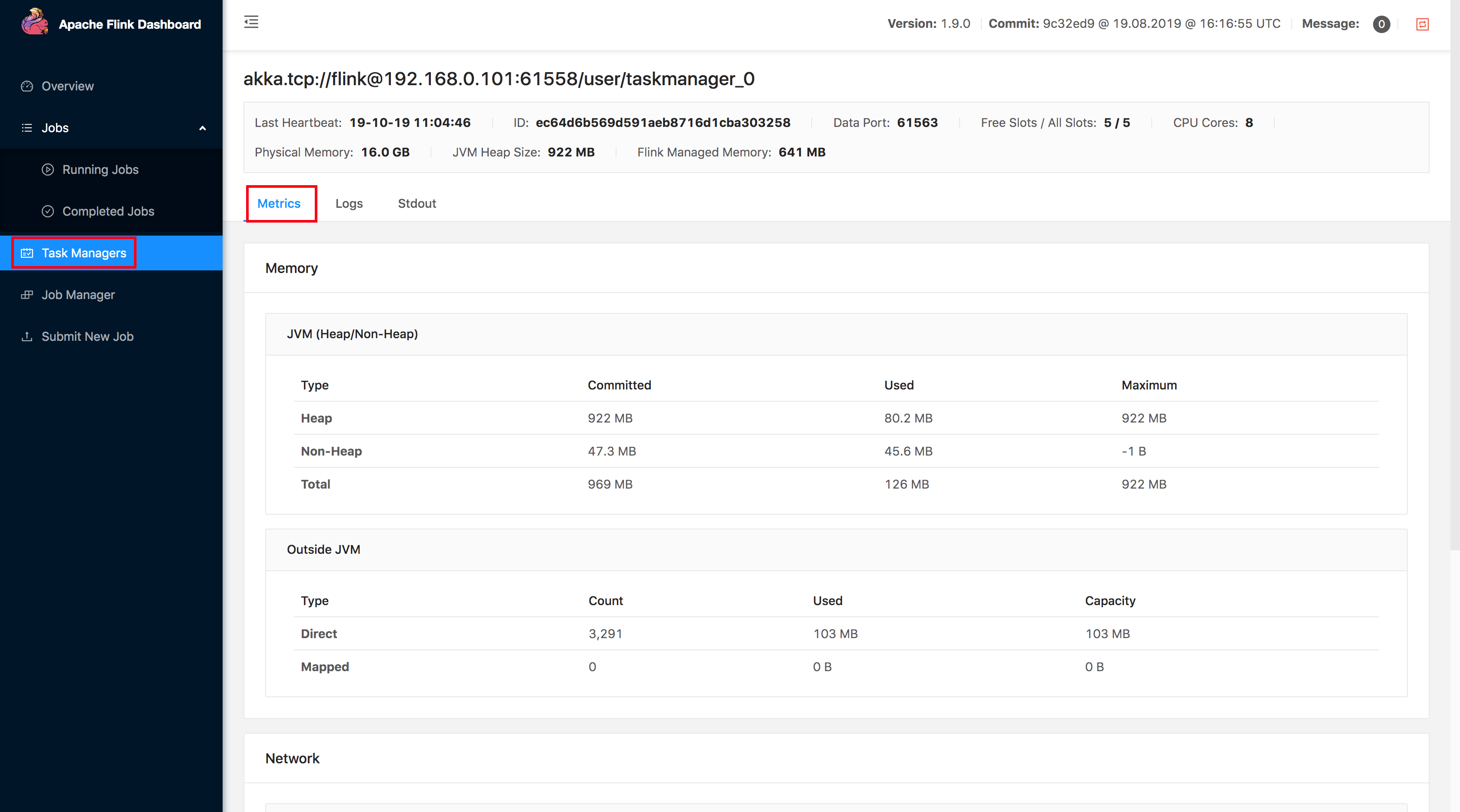Click the Completed Jobs check icon

[x=48, y=211]
